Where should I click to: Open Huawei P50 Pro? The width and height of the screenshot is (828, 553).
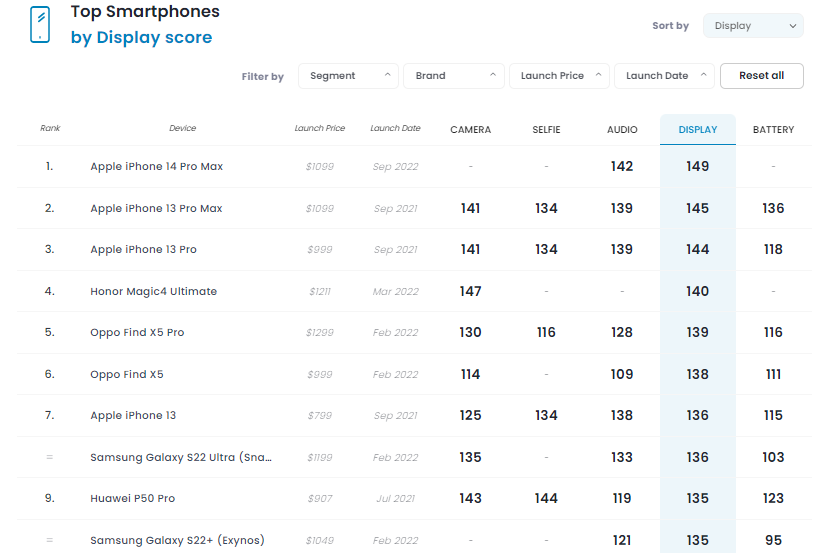[x=132, y=498]
